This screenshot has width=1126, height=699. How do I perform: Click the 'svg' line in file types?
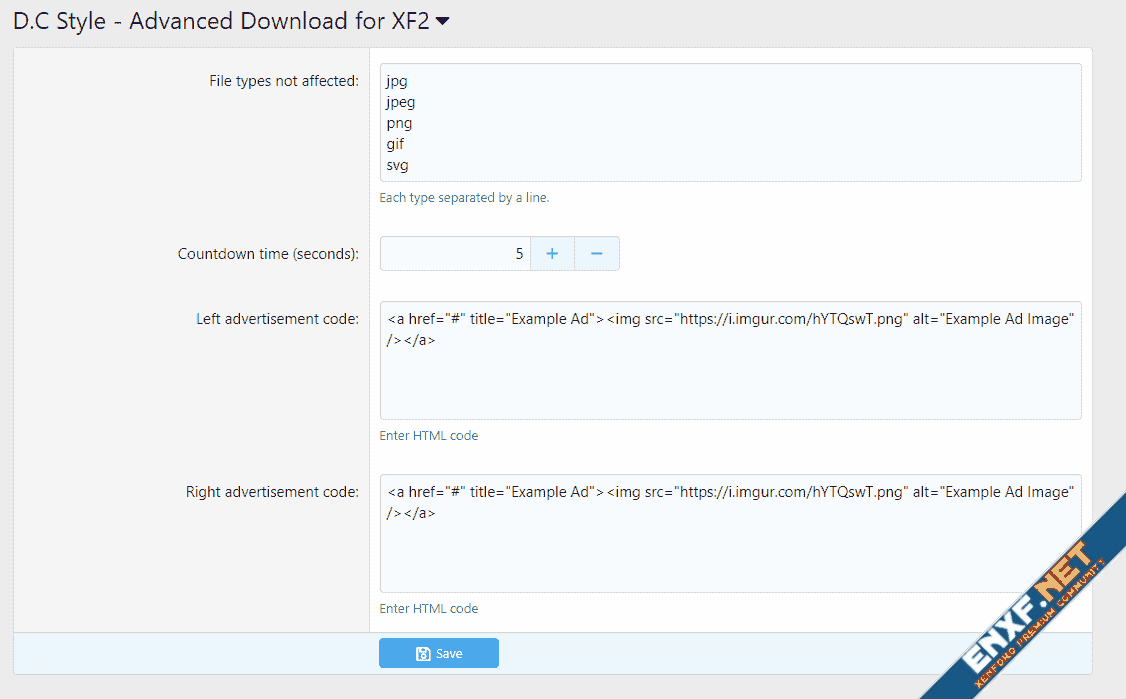[397, 165]
